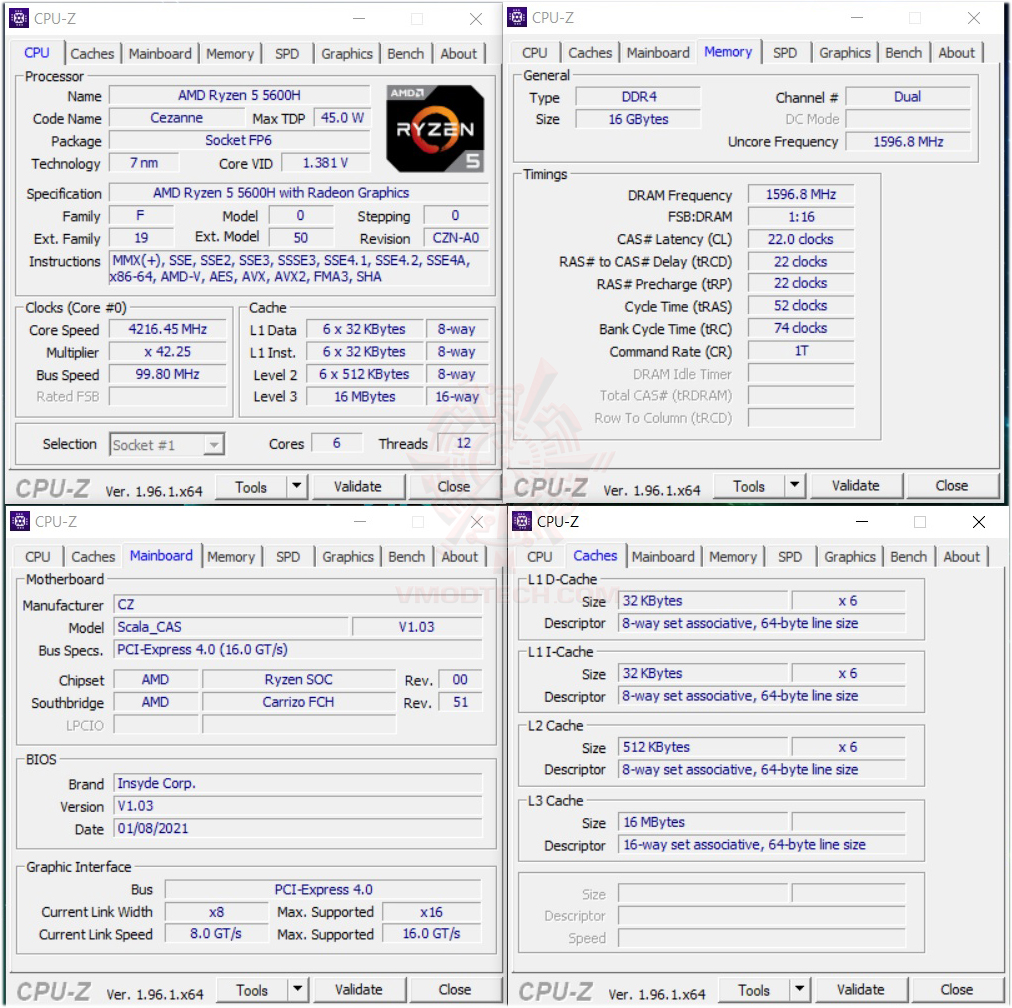This screenshot has width=1012, height=1008.
Task: Click the Bus Speed value 99.80 MHz
Action: (x=168, y=374)
